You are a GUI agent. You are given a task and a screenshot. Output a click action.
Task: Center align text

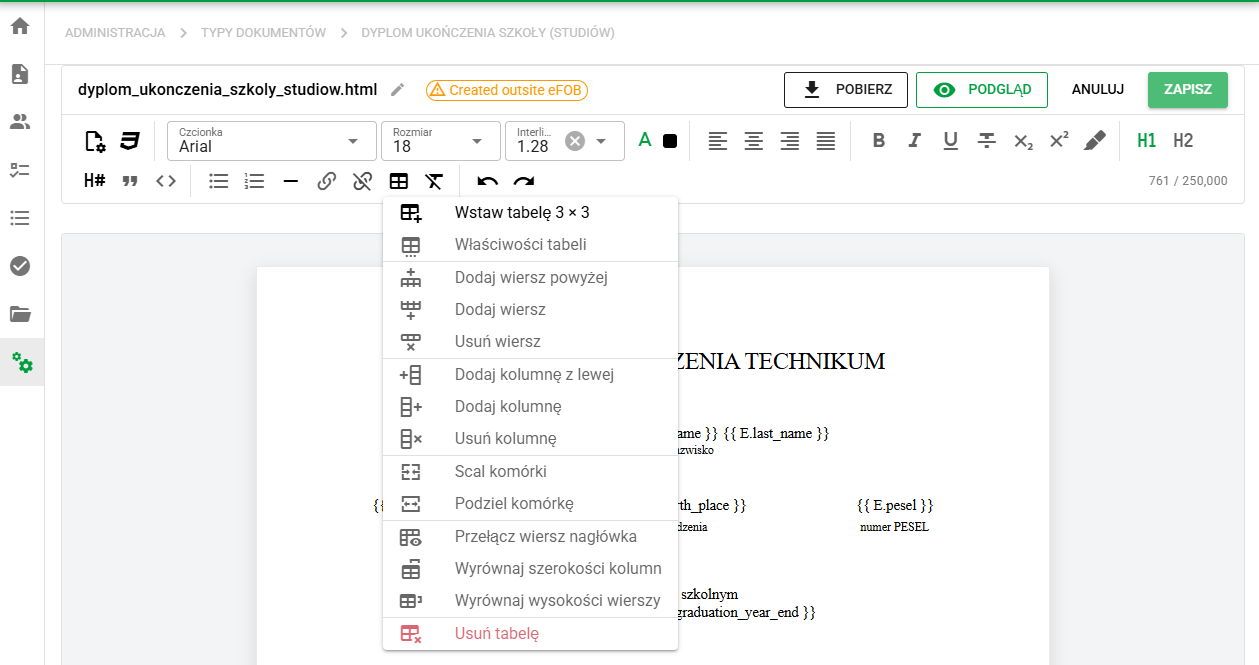click(x=754, y=141)
